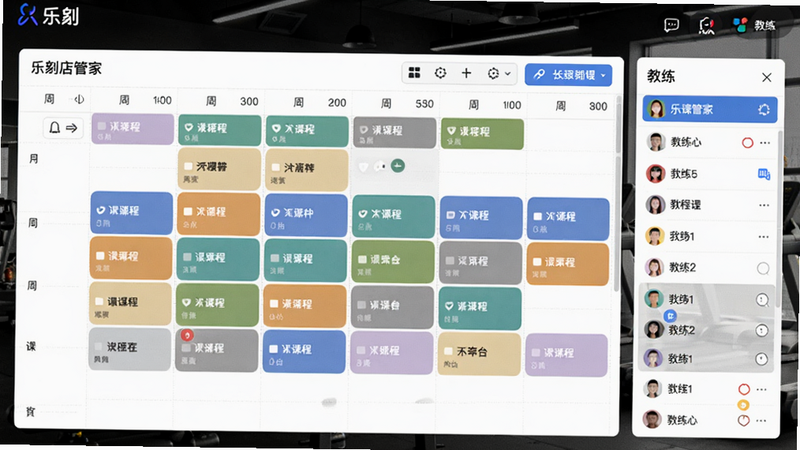Screen dimensions: 800x450
Task: Click the 乐刻店管家 scrollbar
Action: tap(618, 194)
